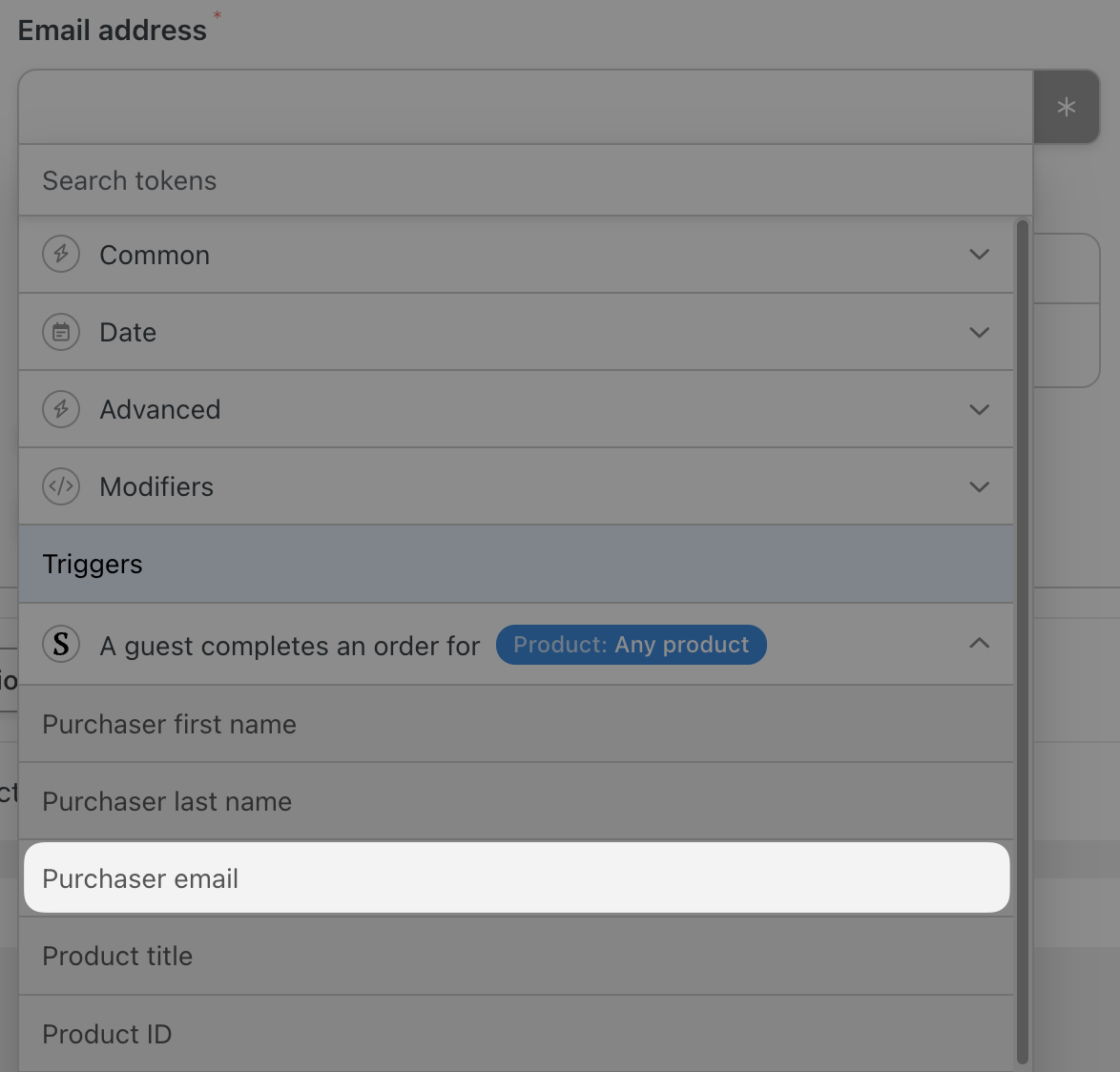Select the Purchaser last name token
The image size is (1120, 1072).
point(516,801)
